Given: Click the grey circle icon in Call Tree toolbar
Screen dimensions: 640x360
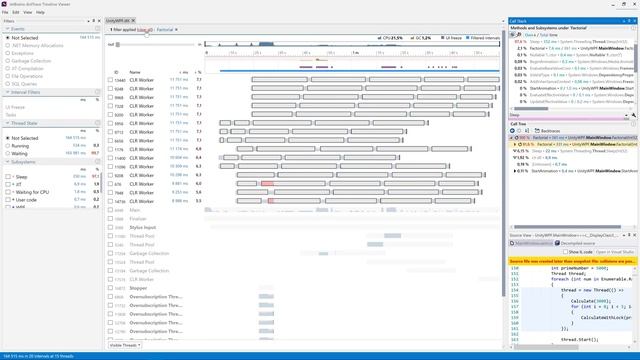Looking at the screenshot, I should pos(520,131).
